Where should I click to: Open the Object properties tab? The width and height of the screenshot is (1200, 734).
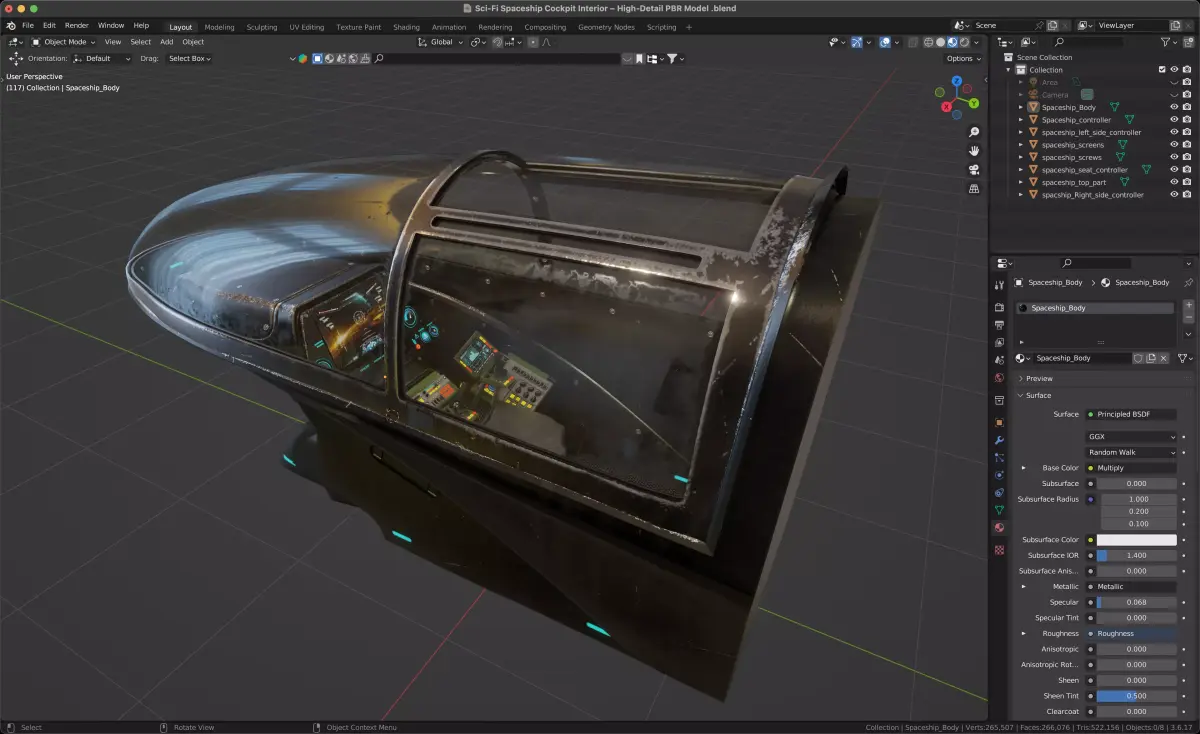[x=999, y=422]
